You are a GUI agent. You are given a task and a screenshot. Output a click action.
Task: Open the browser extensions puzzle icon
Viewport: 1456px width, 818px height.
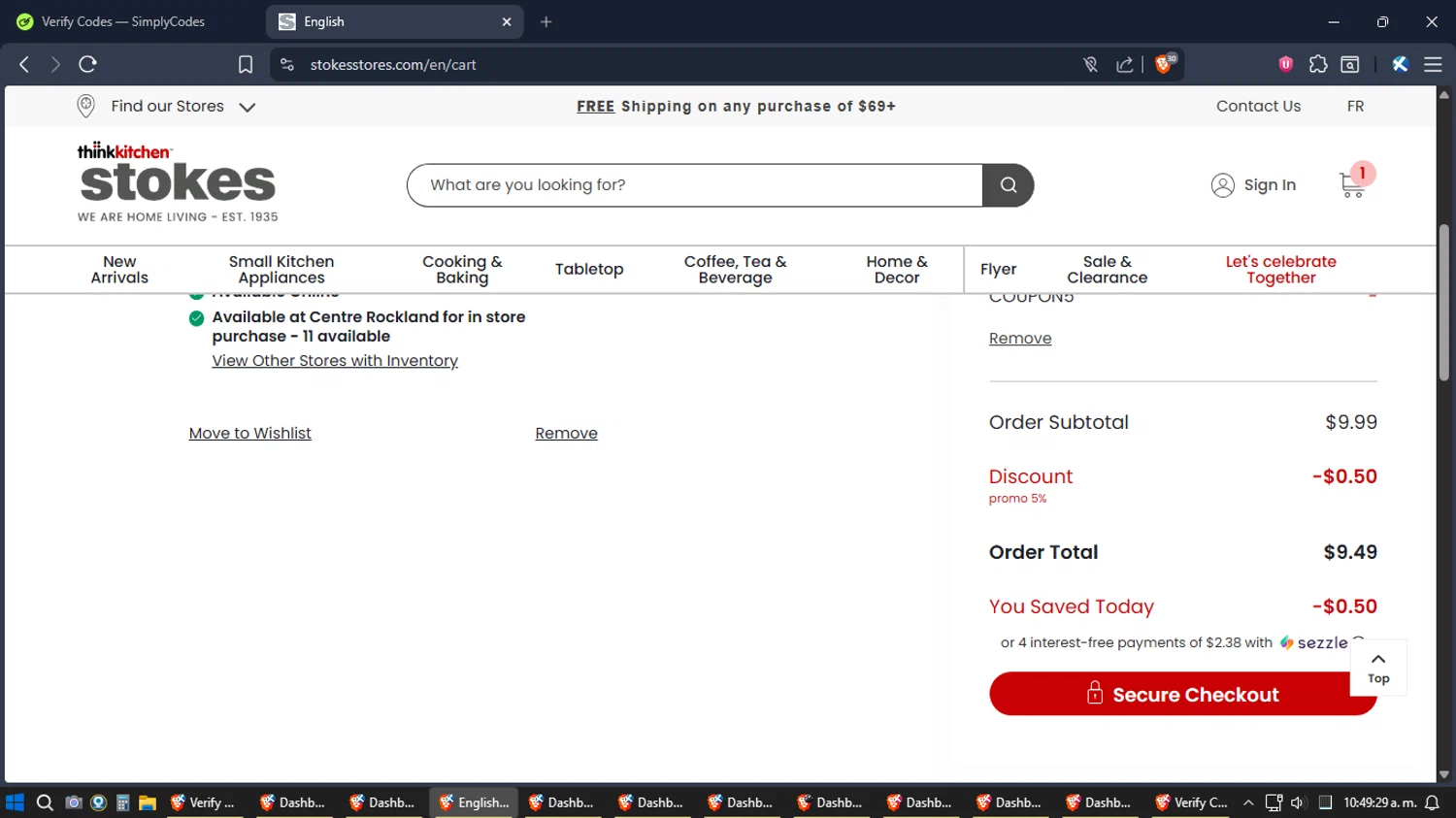(1318, 64)
